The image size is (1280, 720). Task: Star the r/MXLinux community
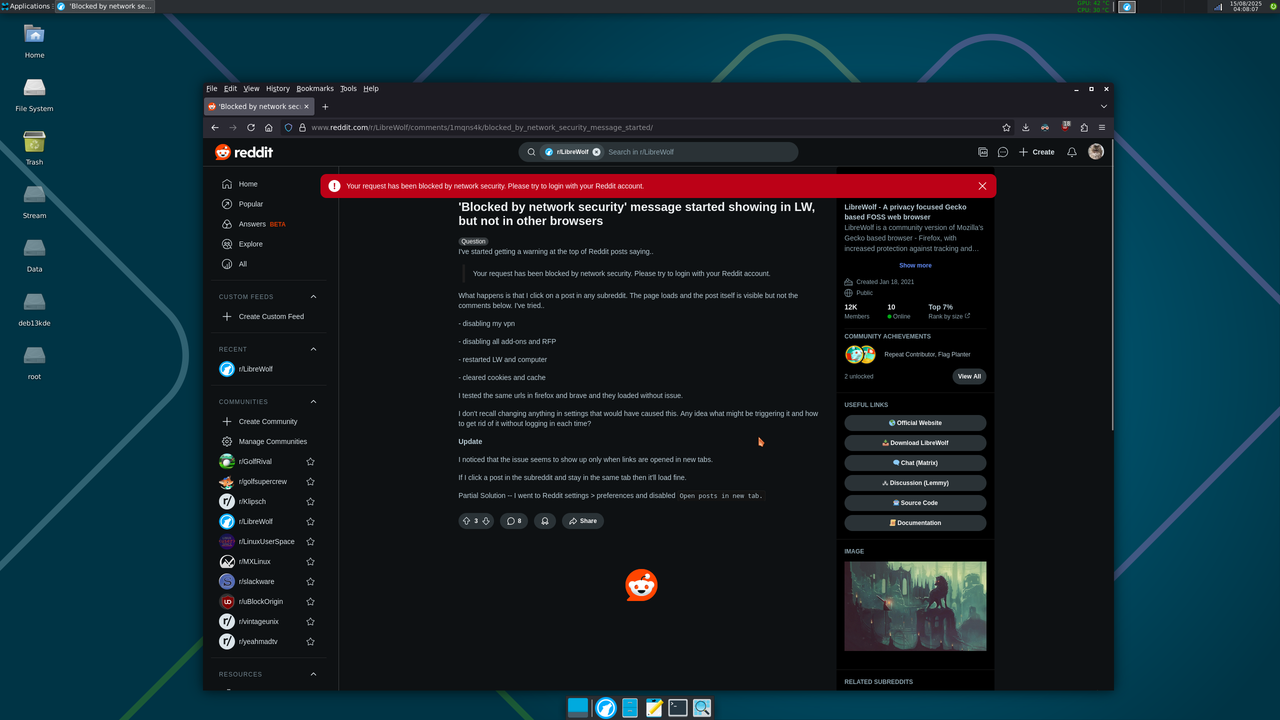(310, 562)
